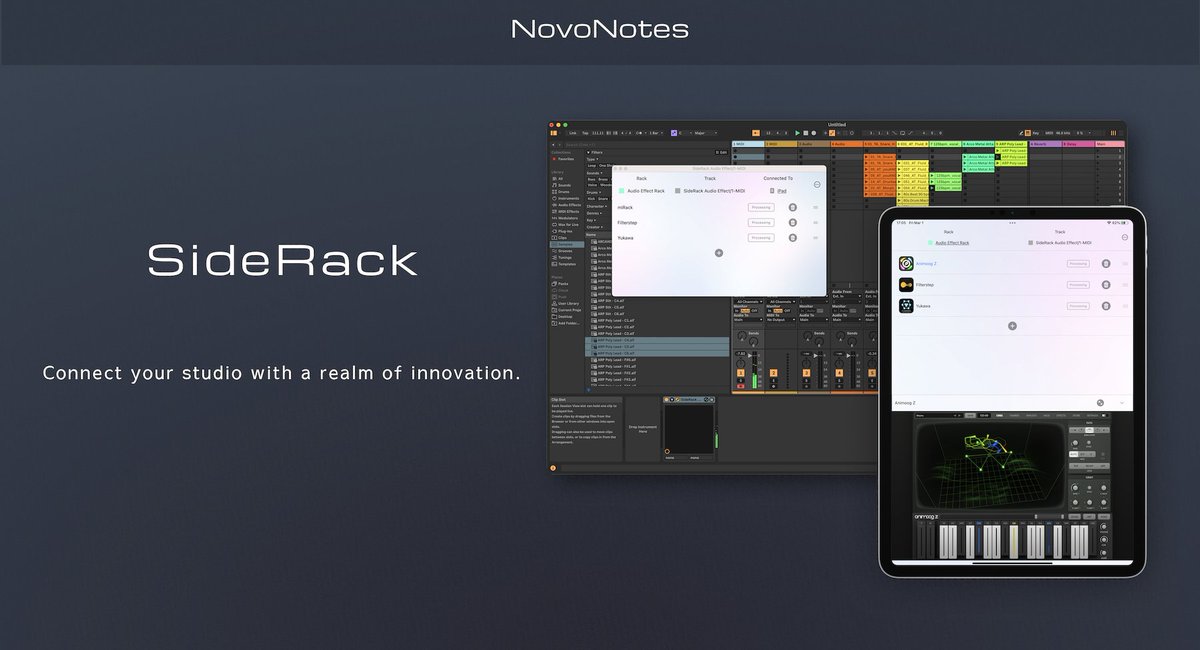Click Processing button for miRack row
This screenshot has height=650, width=1200.
tap(761, 207)
